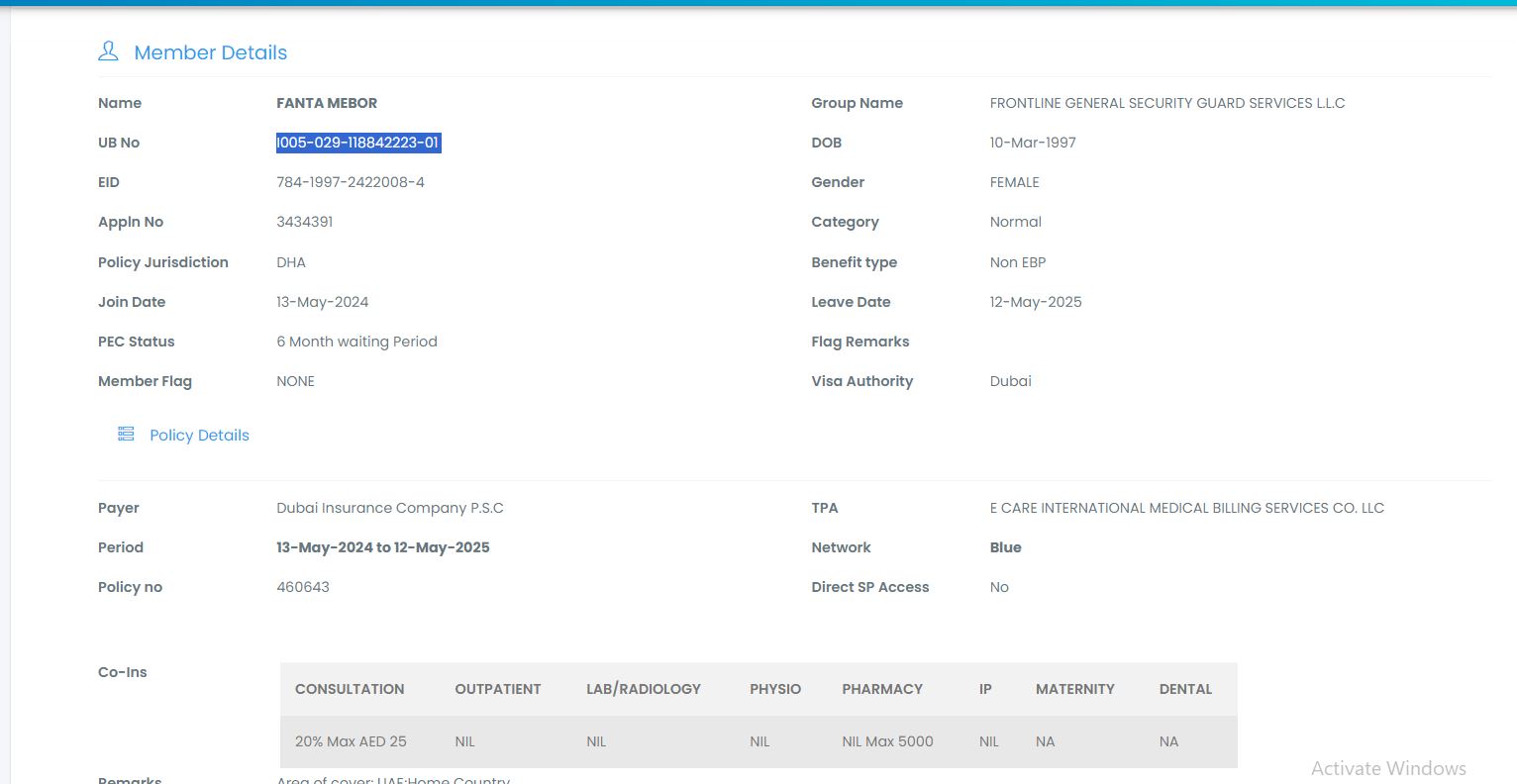The image size is (1517, 784).
Task: Click the CONSULTATION column header
Action: click(x=350, y=689)
